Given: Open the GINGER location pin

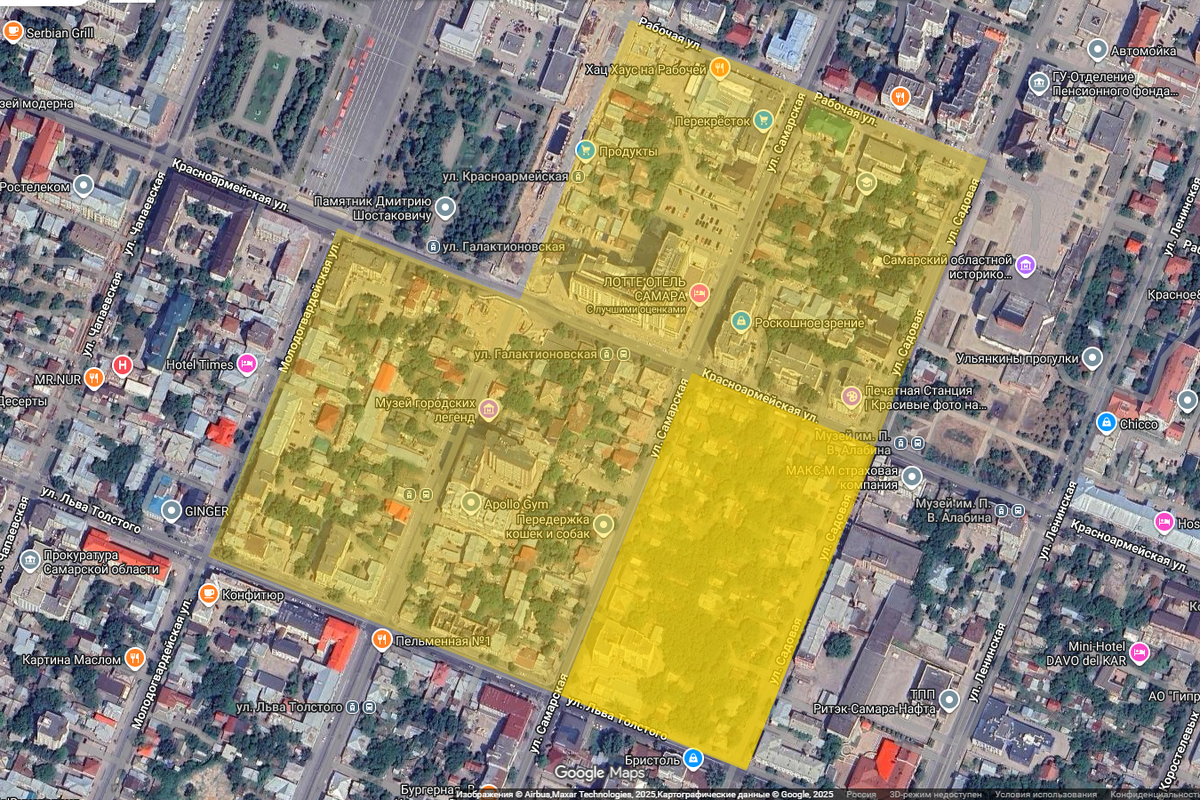Looking at the screenshot, I should pyautogui.click(x=172, y=511).
